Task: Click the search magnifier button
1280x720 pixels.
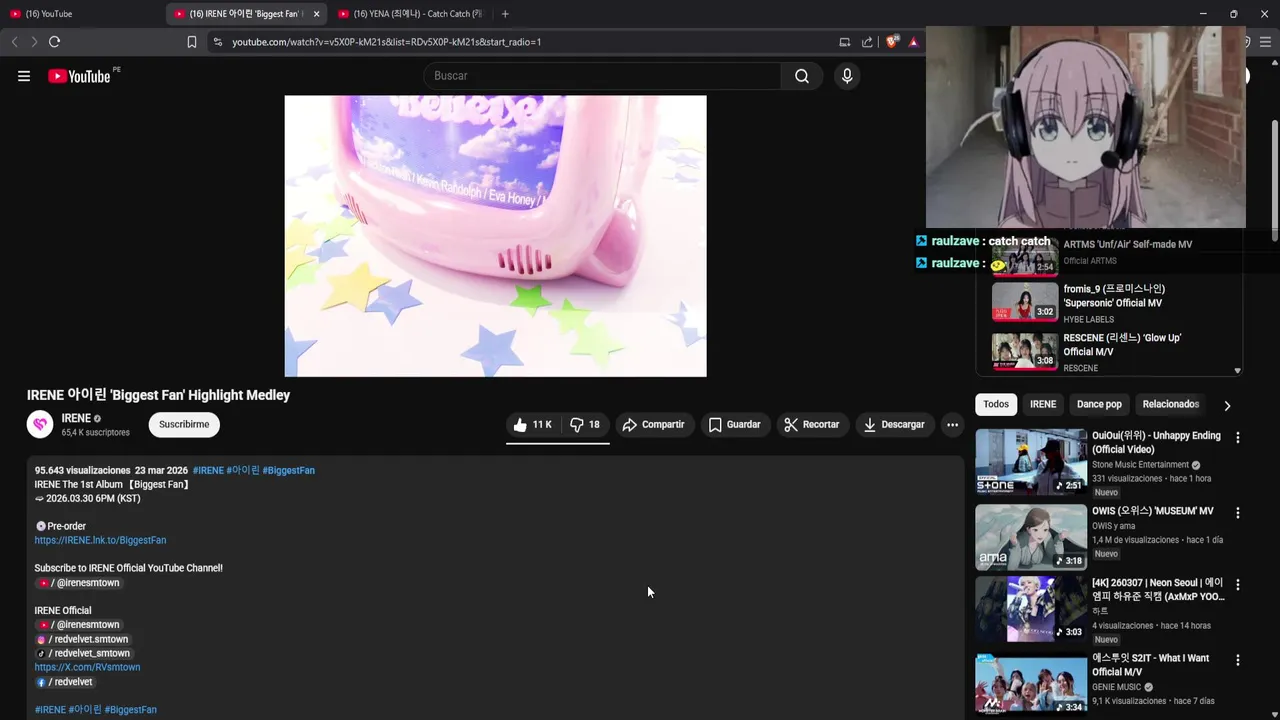Action: coord(802,76)
